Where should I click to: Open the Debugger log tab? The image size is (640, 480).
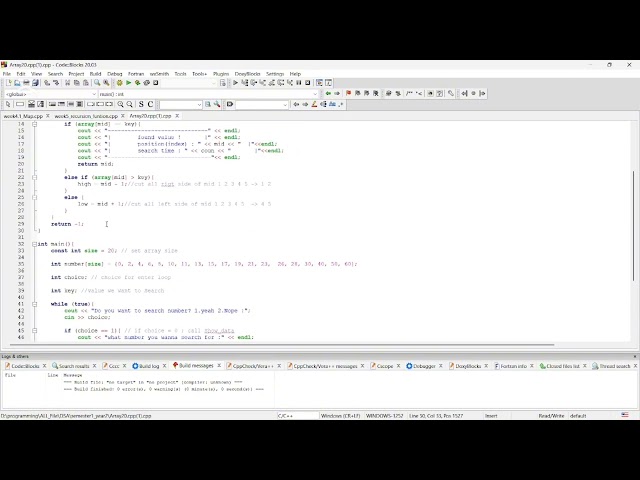pos(421,366)
